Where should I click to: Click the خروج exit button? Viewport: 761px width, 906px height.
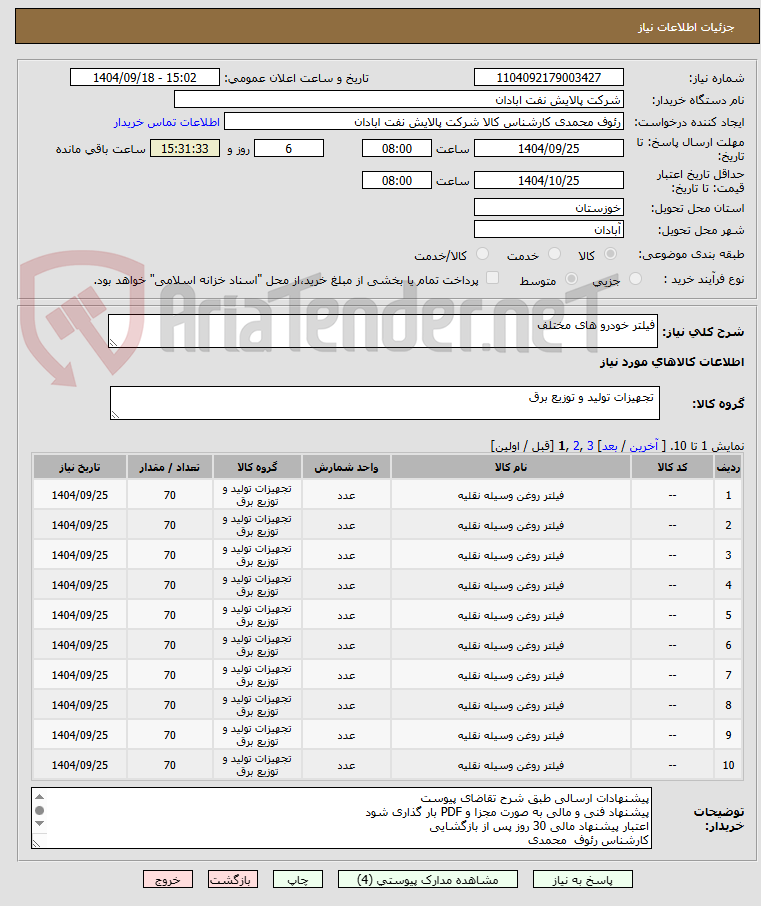(168, 879)
